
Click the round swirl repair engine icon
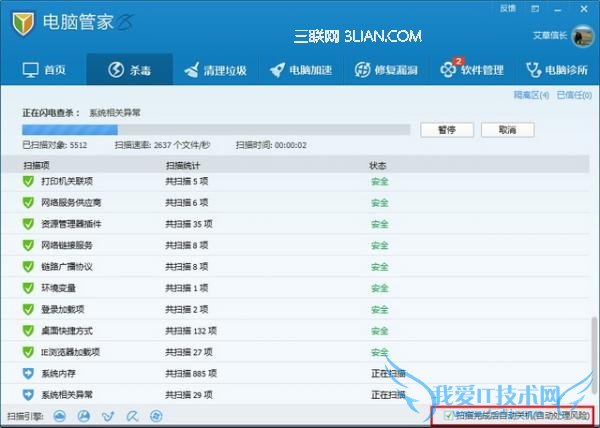tap(156, 416)
